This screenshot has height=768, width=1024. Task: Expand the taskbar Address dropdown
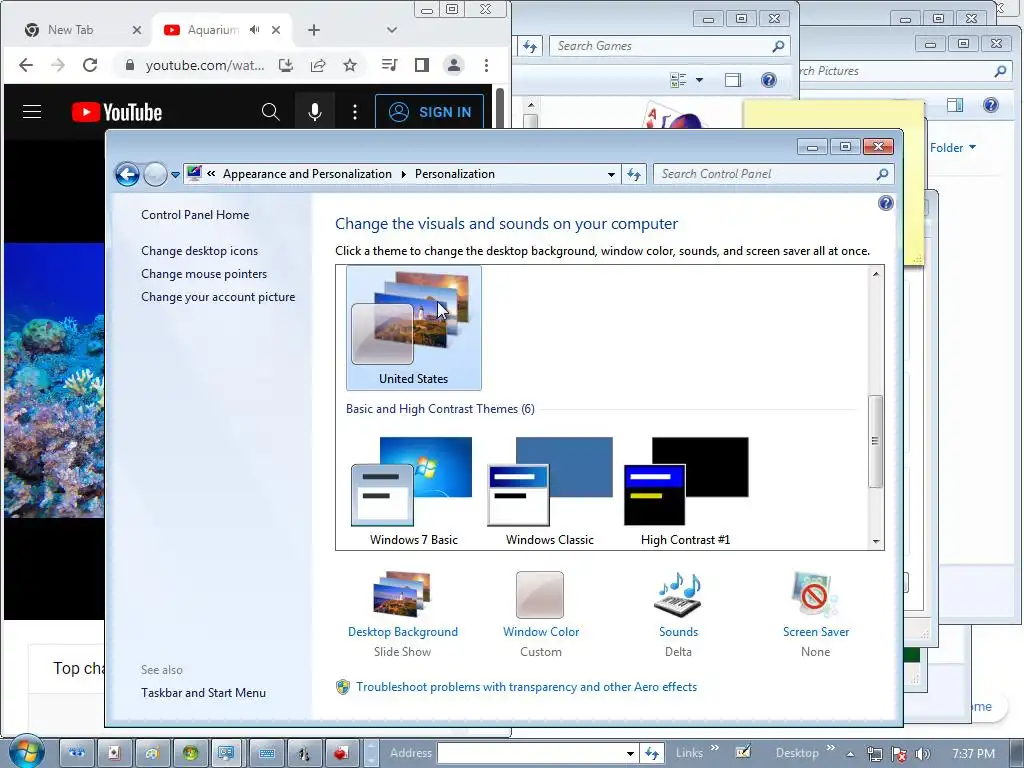tap(630, 754)
